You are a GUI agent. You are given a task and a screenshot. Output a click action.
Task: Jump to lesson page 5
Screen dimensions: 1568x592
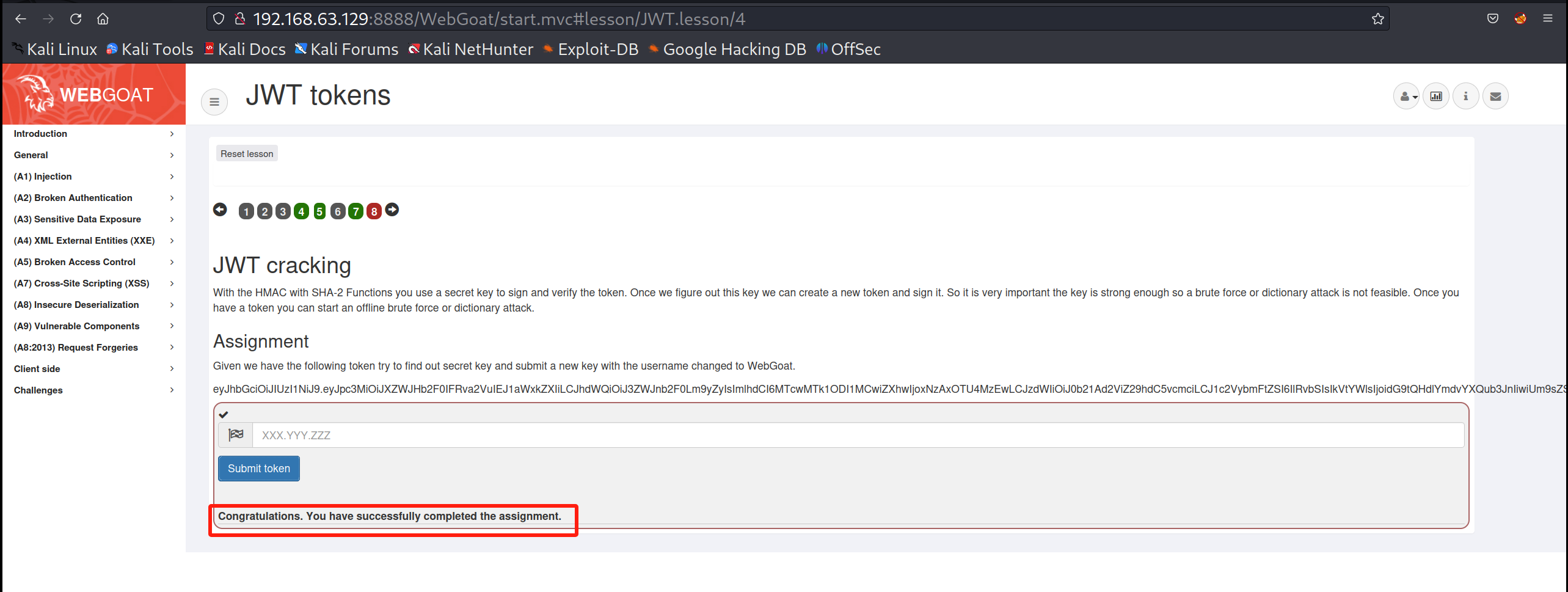click(x=319, y=211)
